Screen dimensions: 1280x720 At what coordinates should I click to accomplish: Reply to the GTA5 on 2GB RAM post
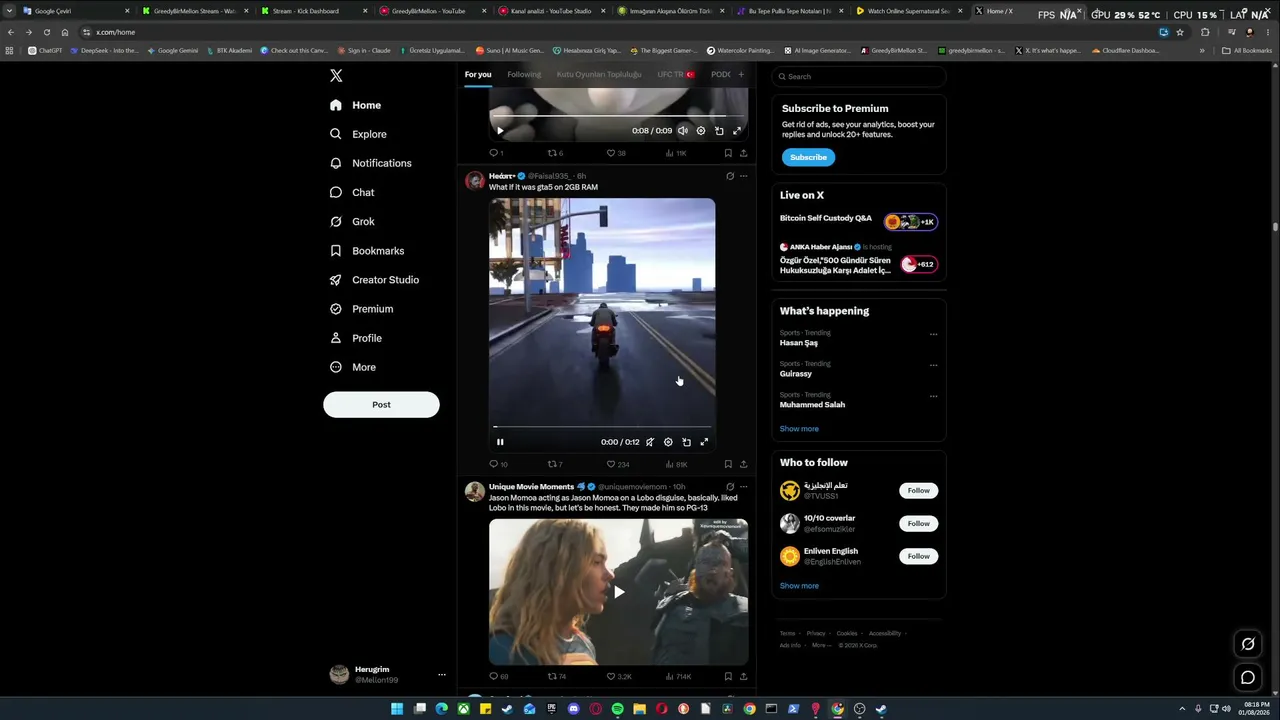point(498,464)
